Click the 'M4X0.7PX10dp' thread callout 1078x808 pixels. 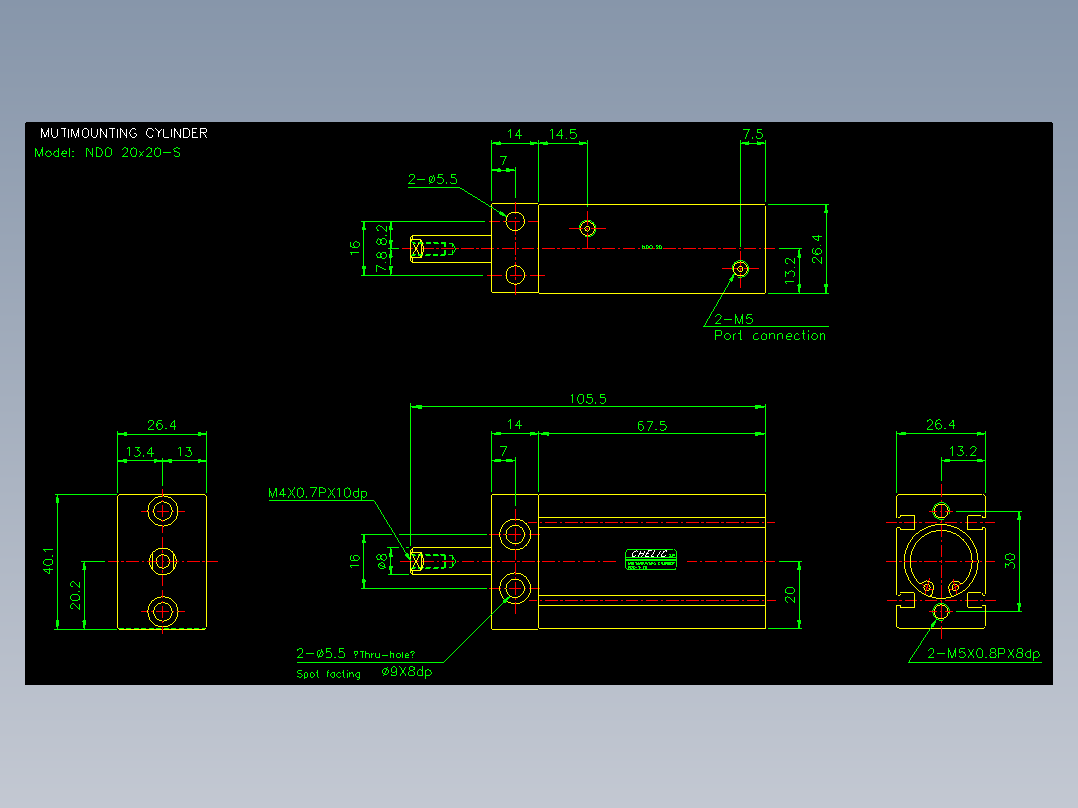pos(318,493)
